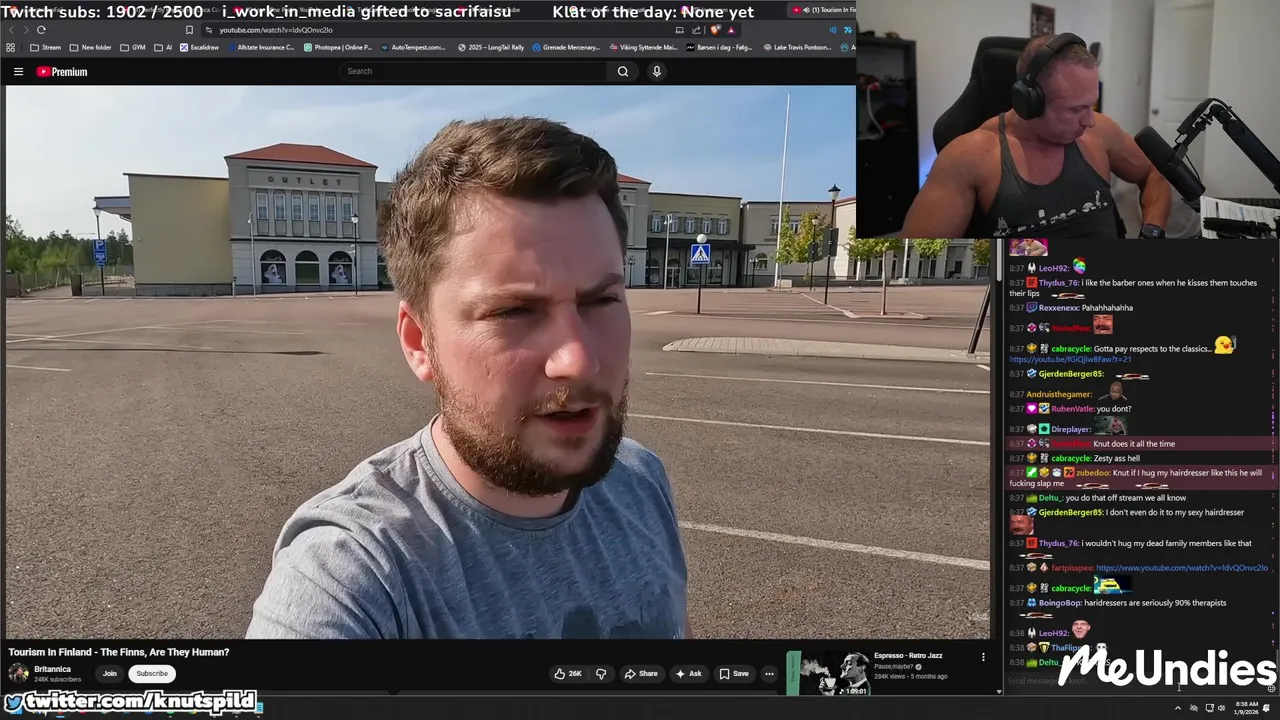The image size is (1280, 720).
Task: Open the Espresso - Retro Jazz thumbnail
Action: pos(828,673)
